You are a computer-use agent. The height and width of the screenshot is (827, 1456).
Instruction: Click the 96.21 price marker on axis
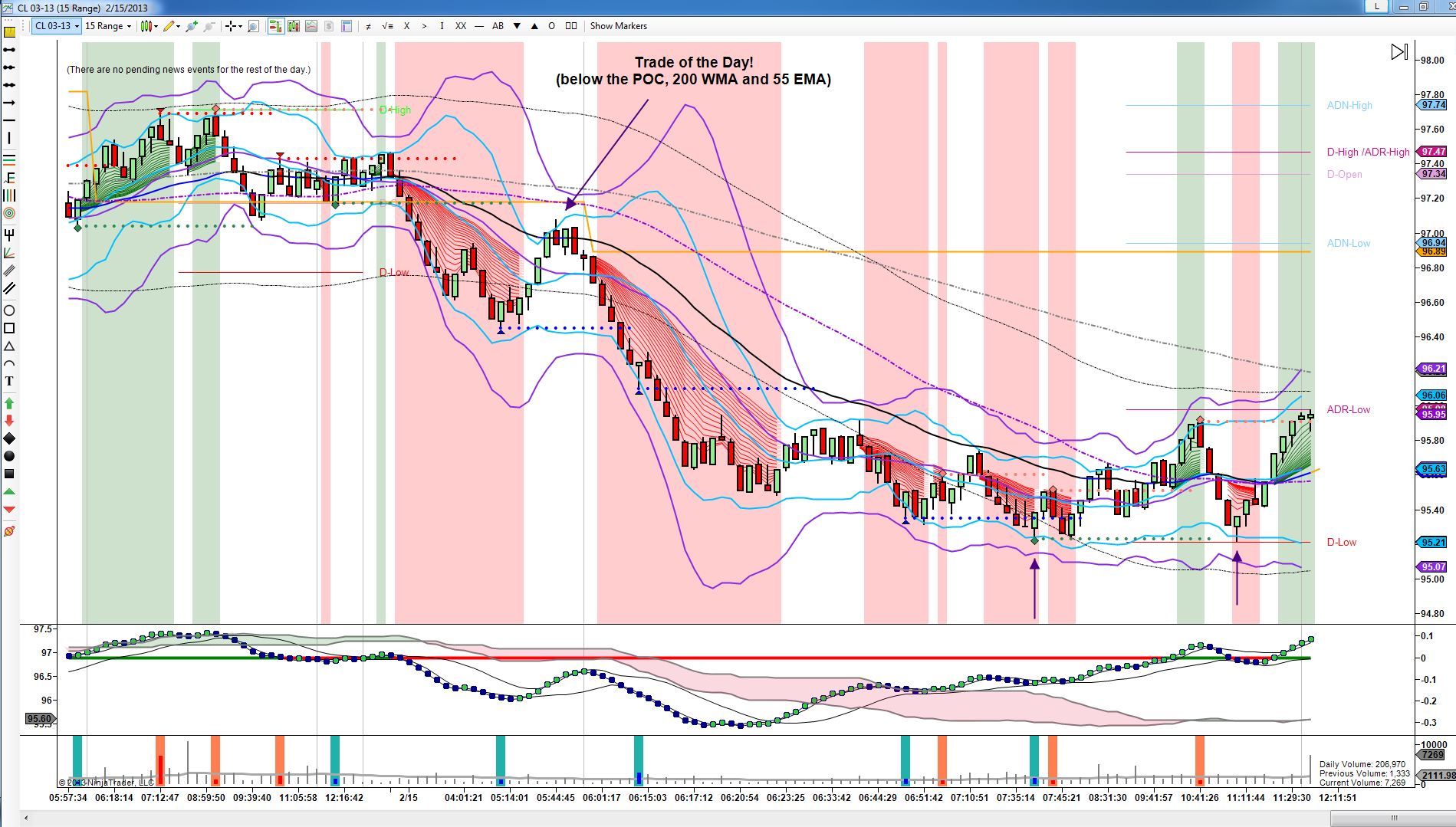[x=1433, y=369]
